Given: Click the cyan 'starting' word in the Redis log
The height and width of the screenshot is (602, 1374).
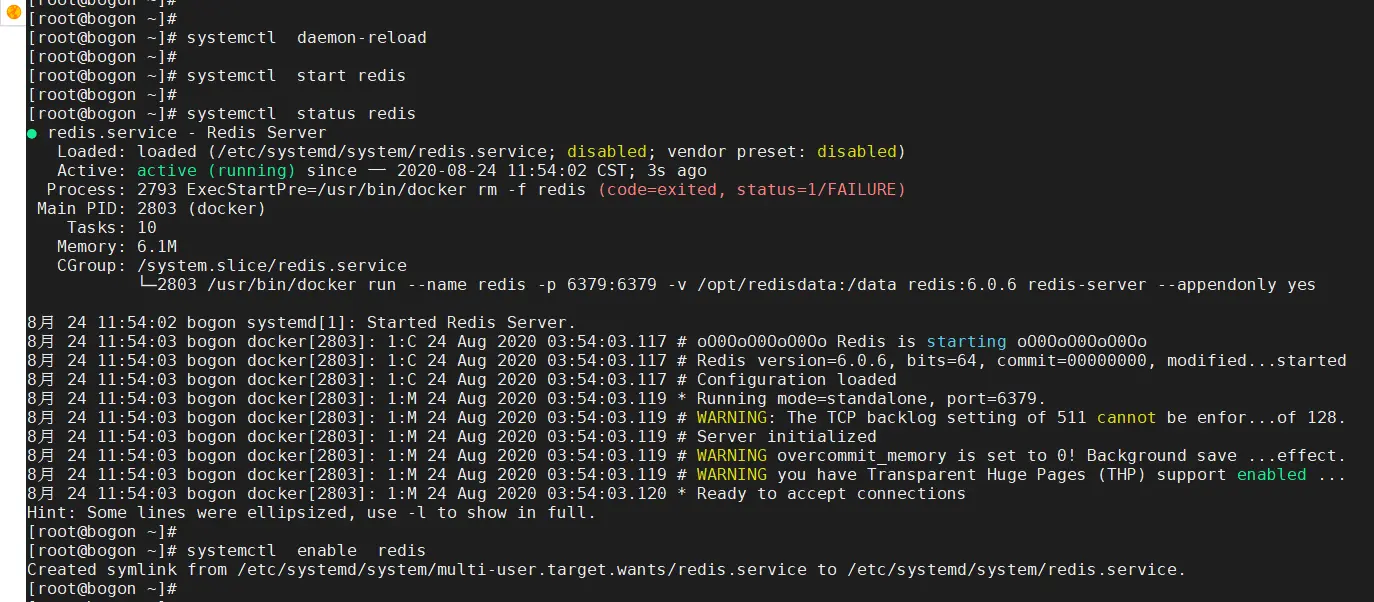Looking at the screenshot, I should tap(967, 342).
